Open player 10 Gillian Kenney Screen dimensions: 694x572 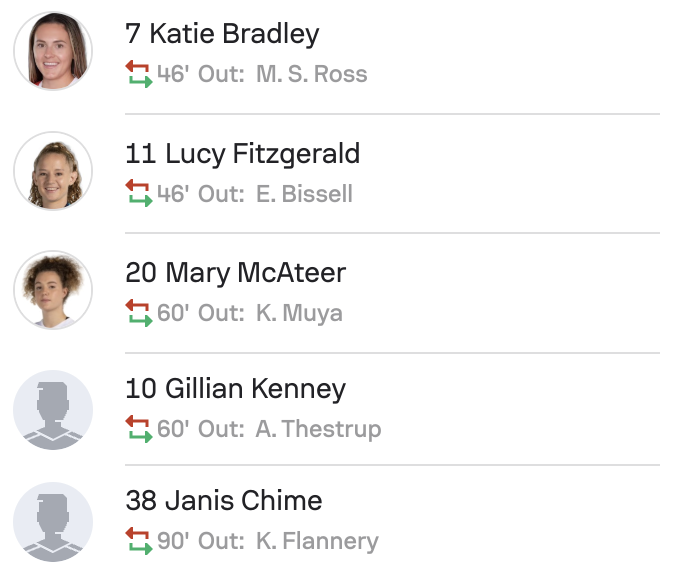click(x=235, y=388)
